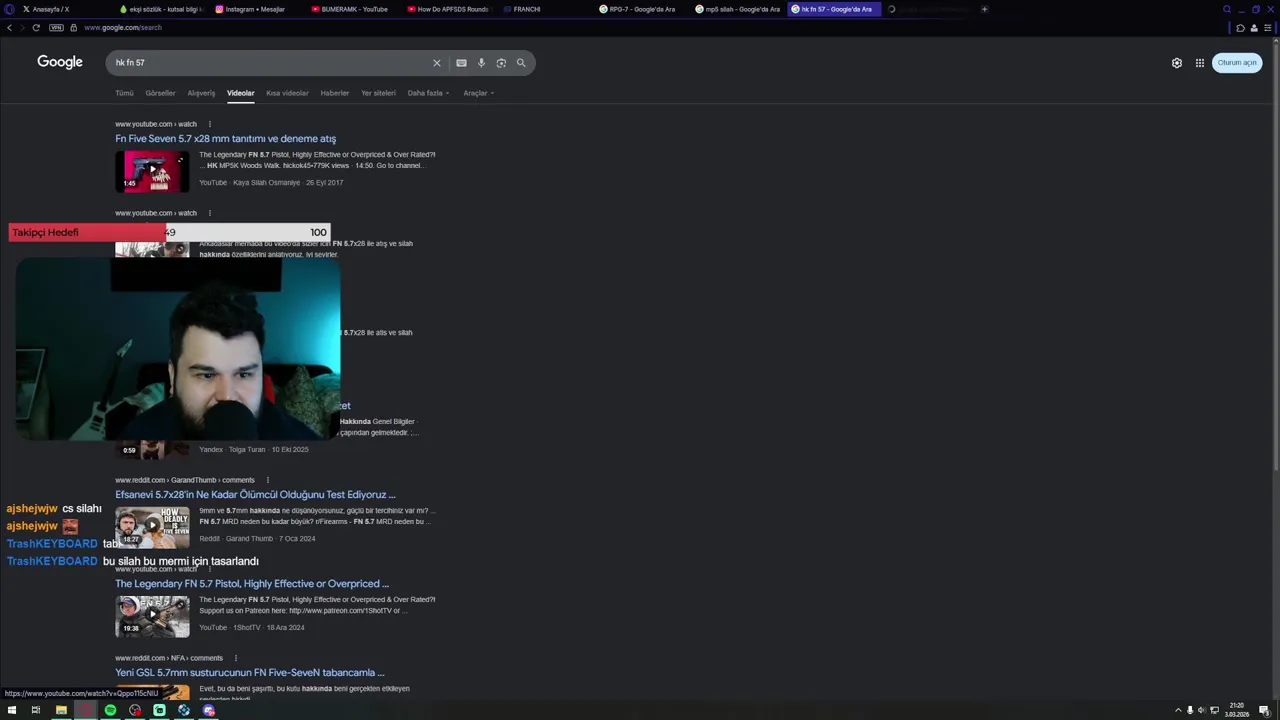Switch to the Haberler tab
Screen dimensions: 1280x720
[x=334, y=93]
